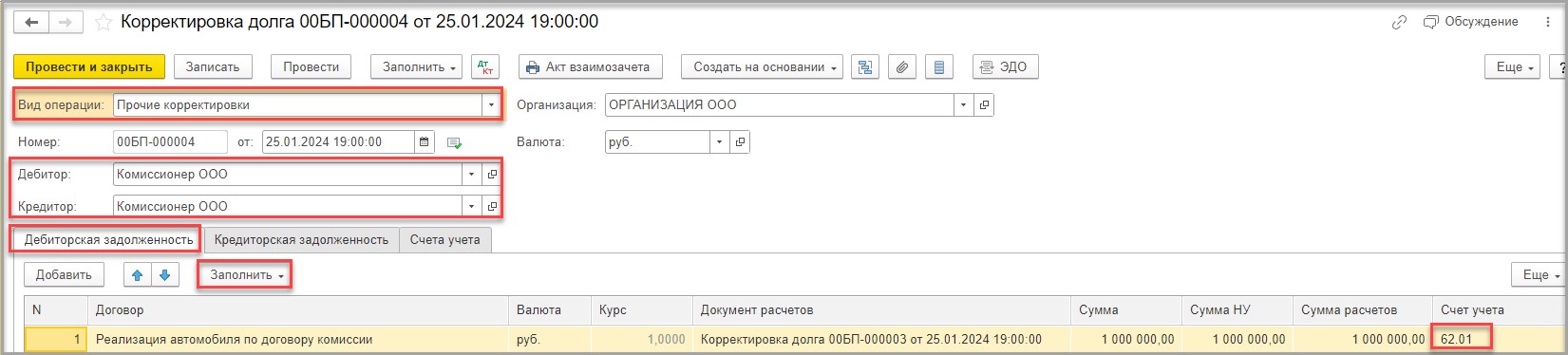Select Курс cell 1,0000

(641, 340)
